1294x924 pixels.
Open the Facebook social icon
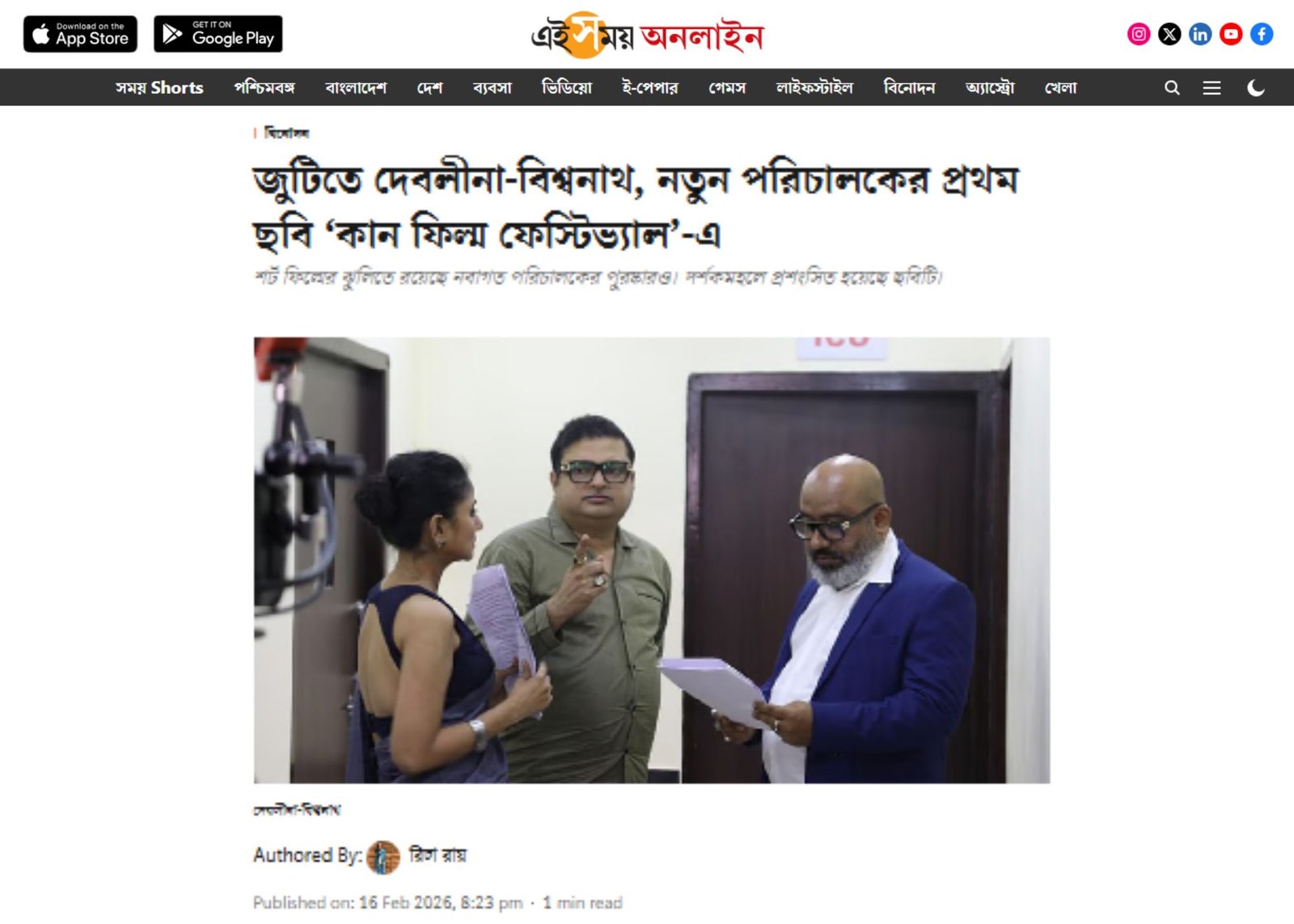1262,34
